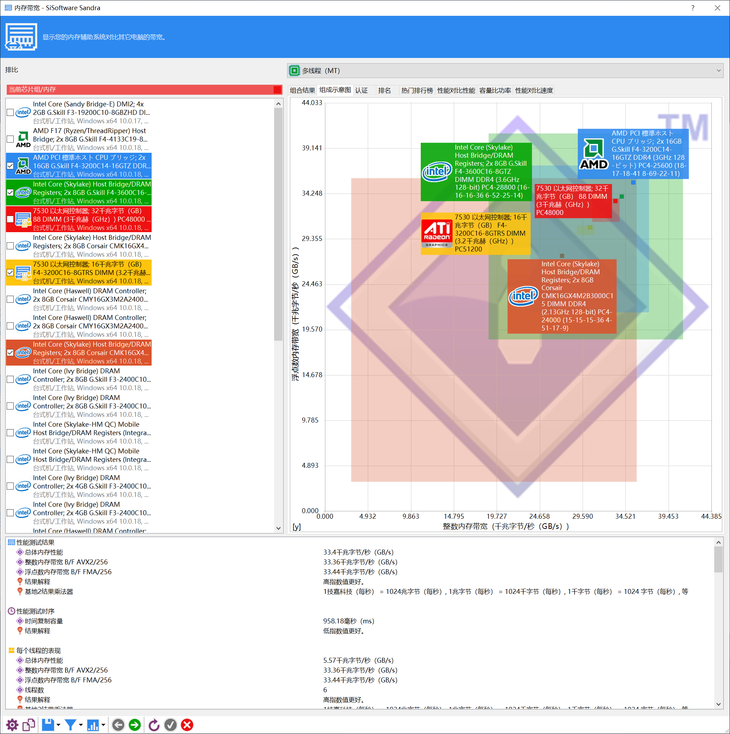
Task: Open the 排名 tab
Action: 384,90
